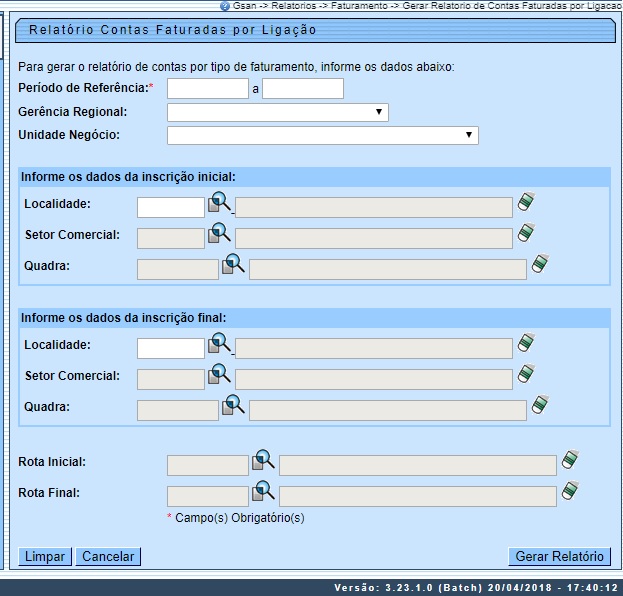Click the 'Relatório Contas Faturadas por Ligação' title
623x596 pixels.
pyautogui.click(x=173, y=30)
